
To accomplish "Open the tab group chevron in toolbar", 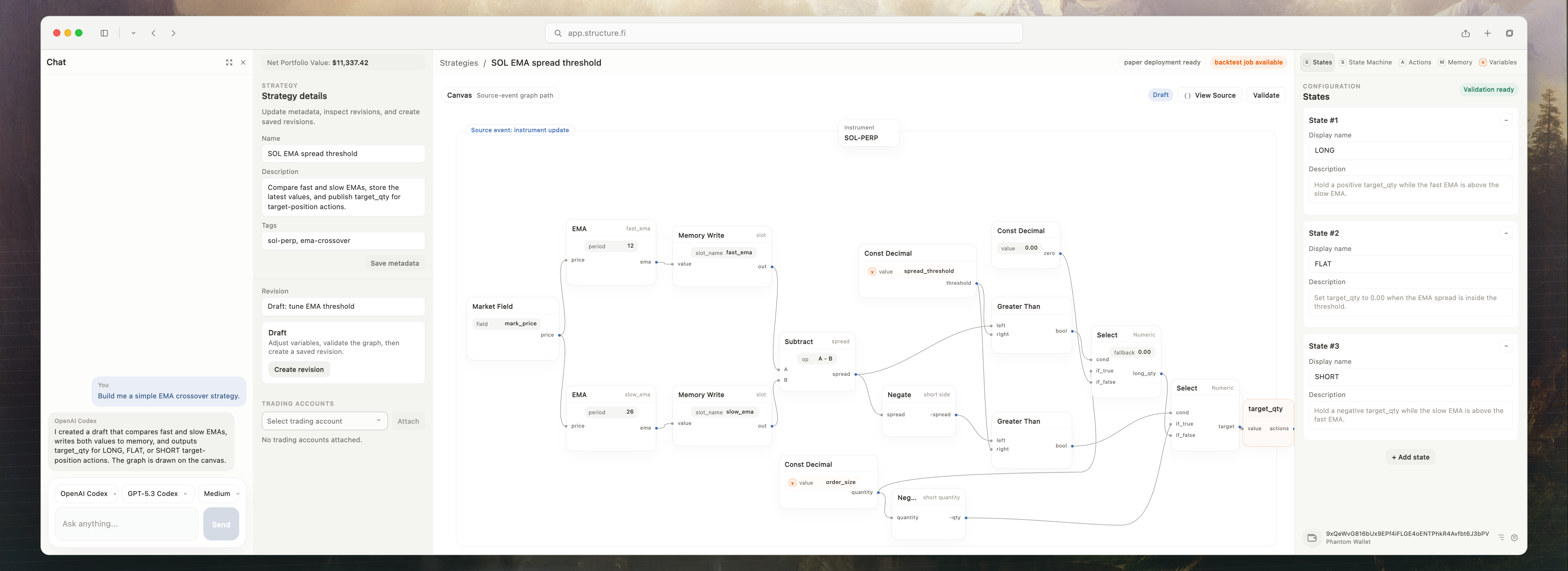I will point(133,34).
